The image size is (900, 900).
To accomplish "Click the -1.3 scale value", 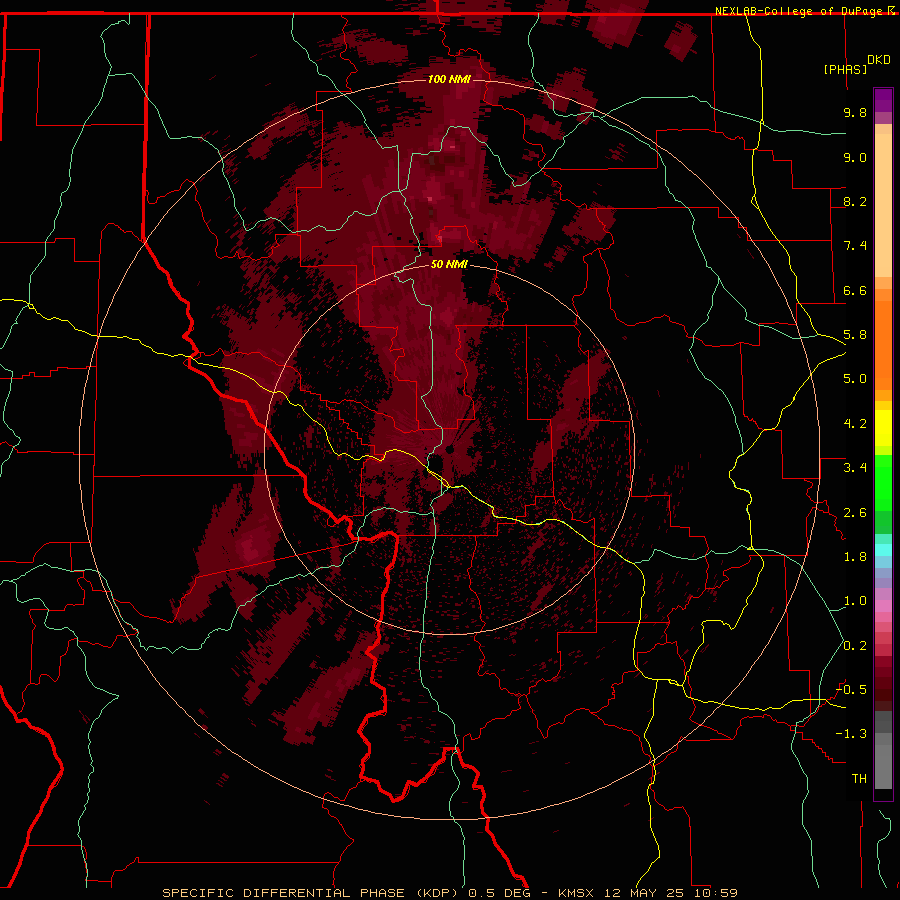I will click(x=851, y=734).
